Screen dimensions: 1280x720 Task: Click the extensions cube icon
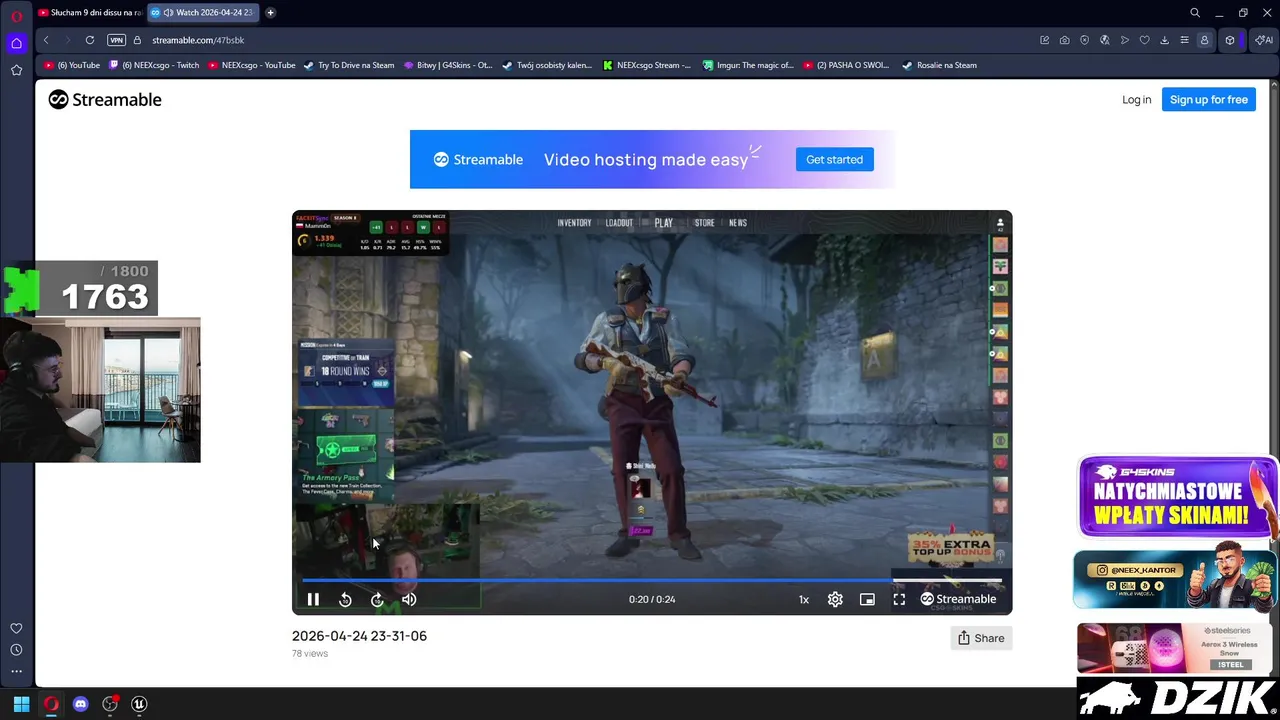tap(1230, 40)
